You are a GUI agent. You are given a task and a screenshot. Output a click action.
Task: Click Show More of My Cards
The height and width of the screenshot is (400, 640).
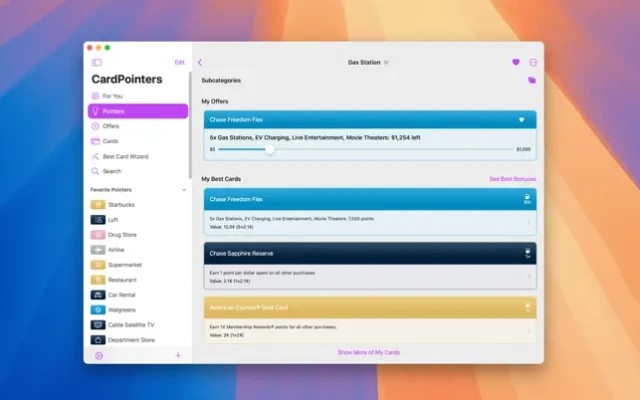(x=368, y=352)
